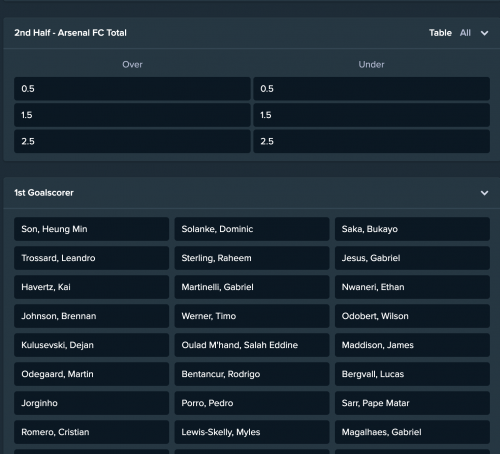Choose Sterling, Raheem to score first
500x454 pixels.
click(x=252, y=258)
